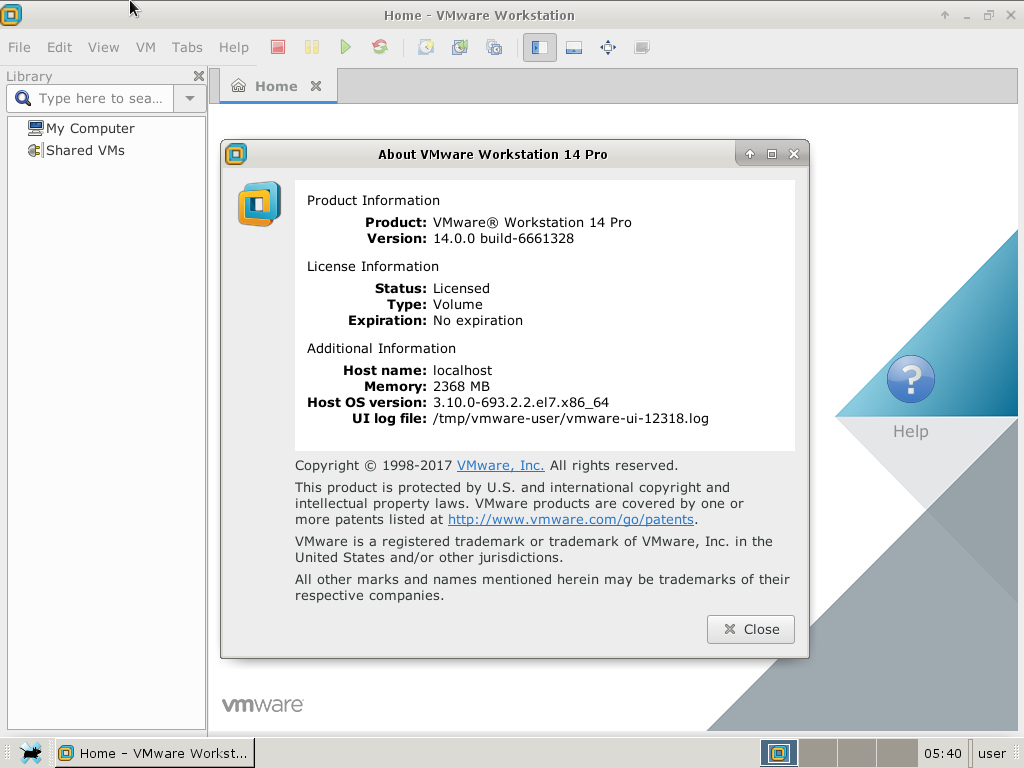Click the Memory value 2368 MB
The width and height of the screenshot is (1024, 768).
461,387
